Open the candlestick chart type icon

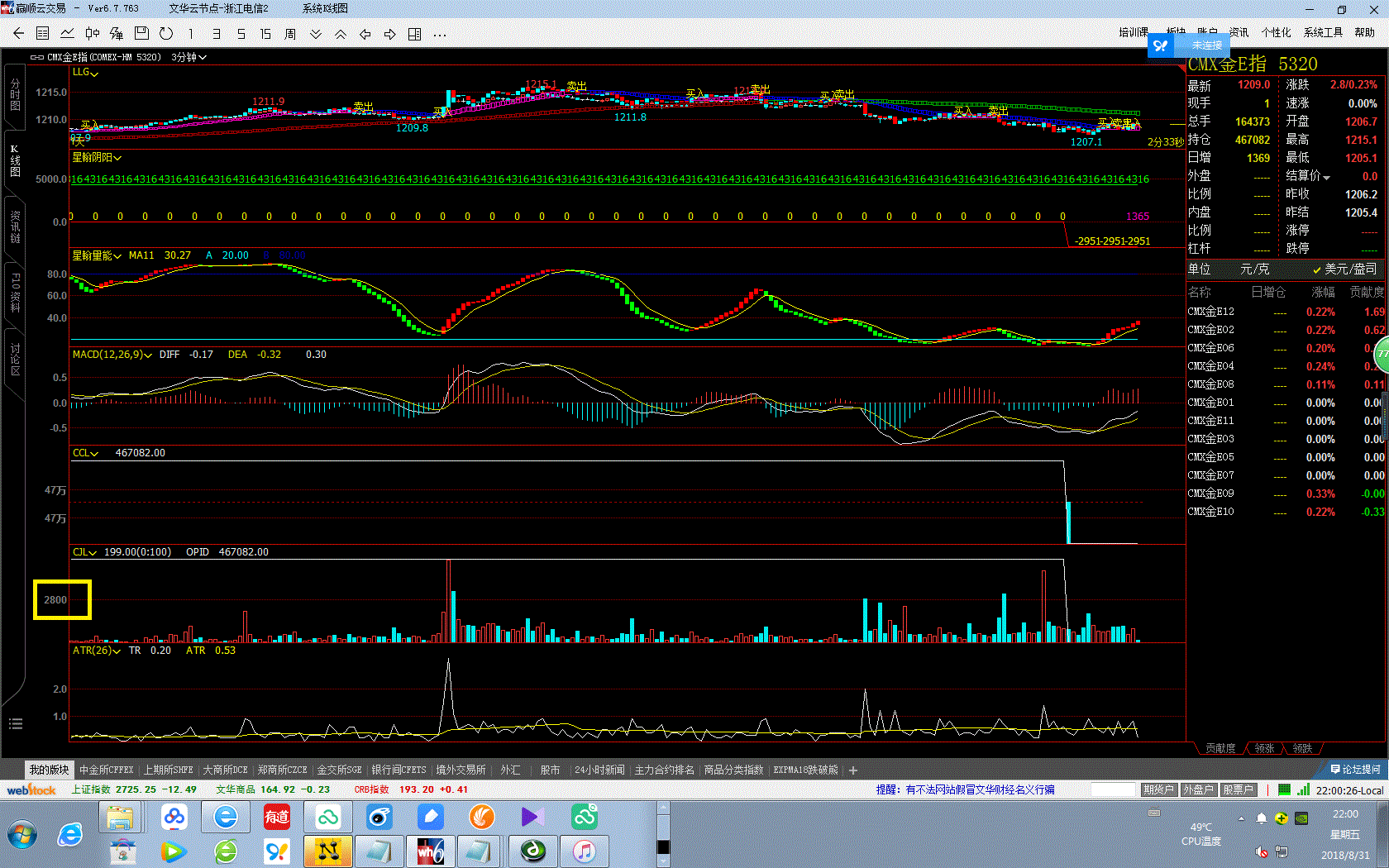click(92, 34)
